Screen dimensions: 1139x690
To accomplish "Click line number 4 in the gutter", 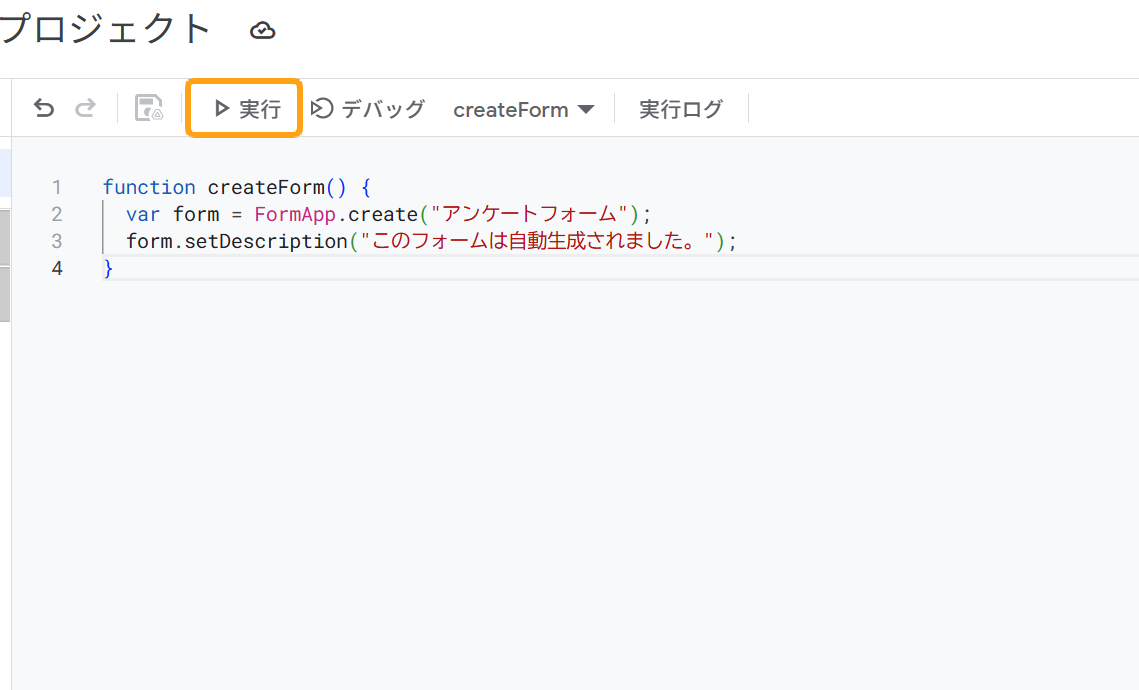I will 57,269.
